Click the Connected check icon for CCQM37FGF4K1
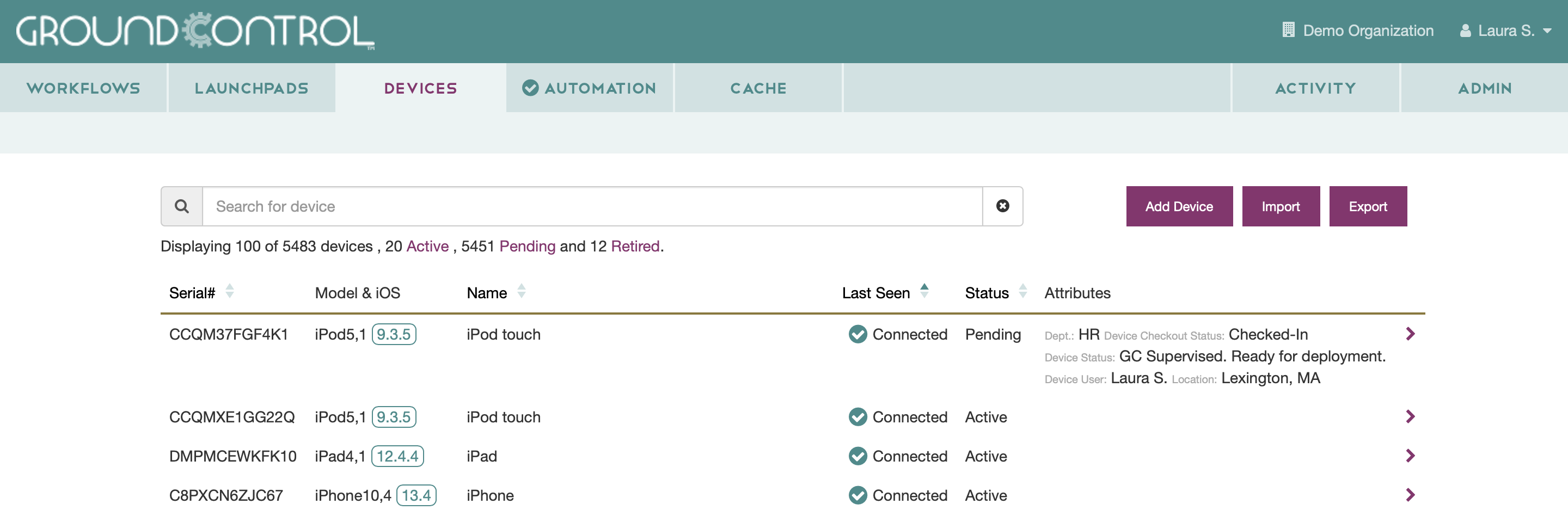Viewport: 1568px width, 516px height. [857, 334]
